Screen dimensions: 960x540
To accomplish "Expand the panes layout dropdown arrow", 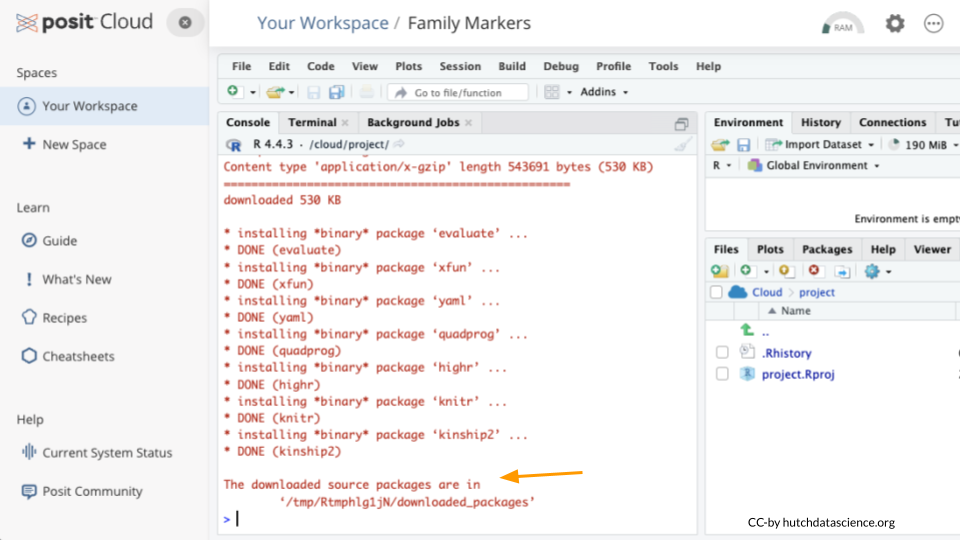I will [x=569, y=92].
